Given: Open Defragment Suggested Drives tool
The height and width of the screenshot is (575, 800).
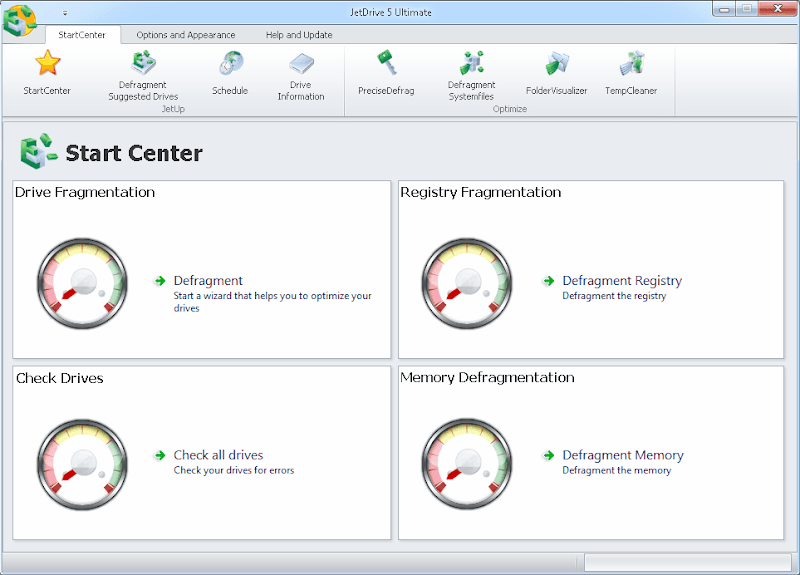Looking at the screenshot, I should coord(143,64).
